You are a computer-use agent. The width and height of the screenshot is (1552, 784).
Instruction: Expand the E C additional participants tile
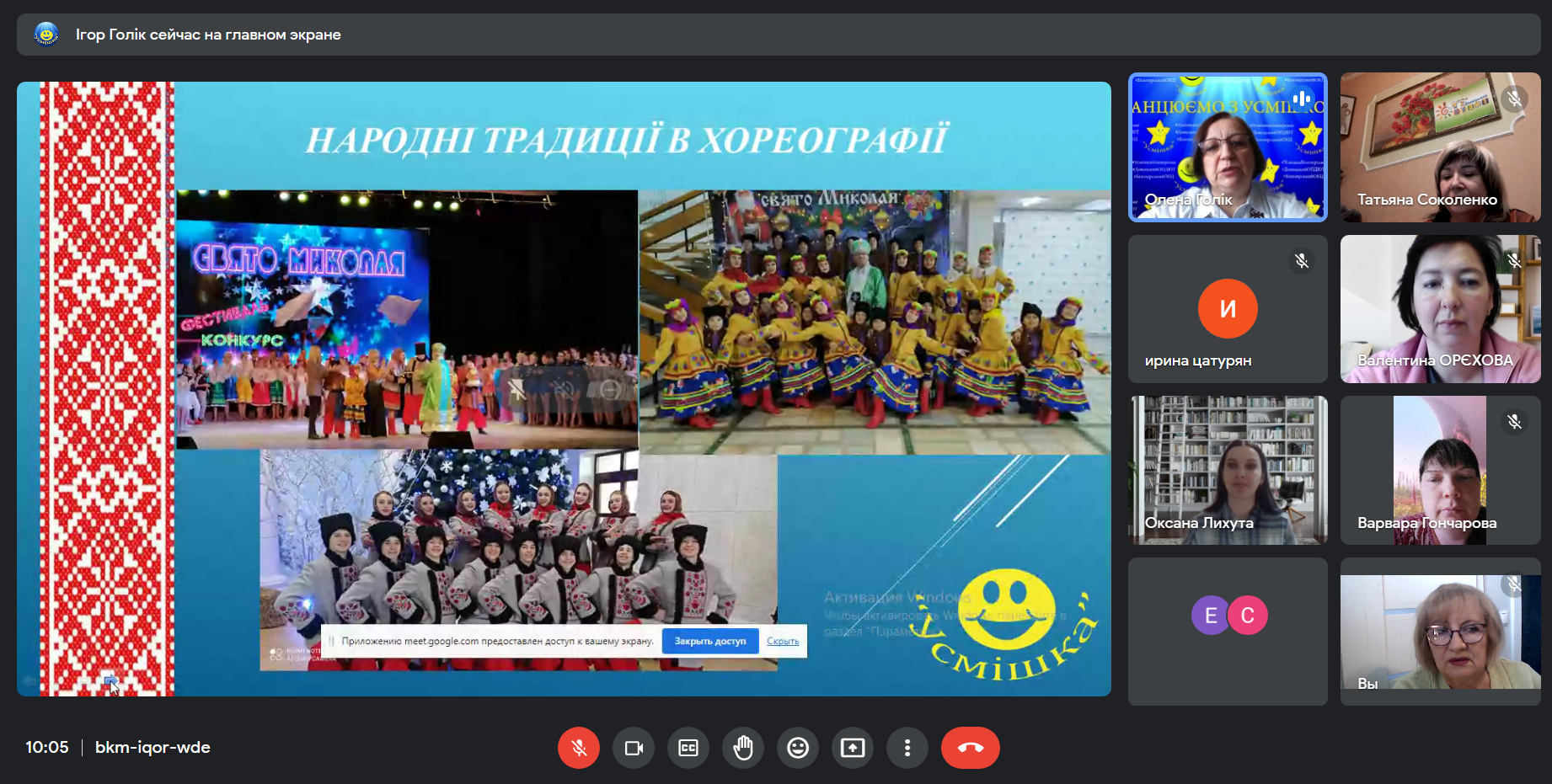(1228, 631)
